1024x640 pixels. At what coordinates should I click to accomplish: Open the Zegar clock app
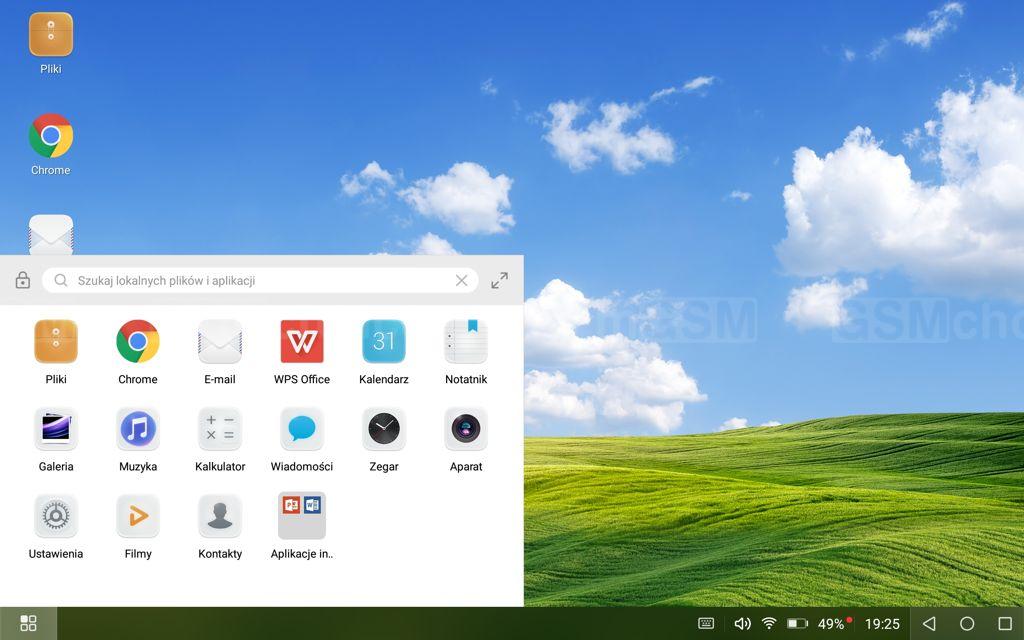[x=383, y=429]
